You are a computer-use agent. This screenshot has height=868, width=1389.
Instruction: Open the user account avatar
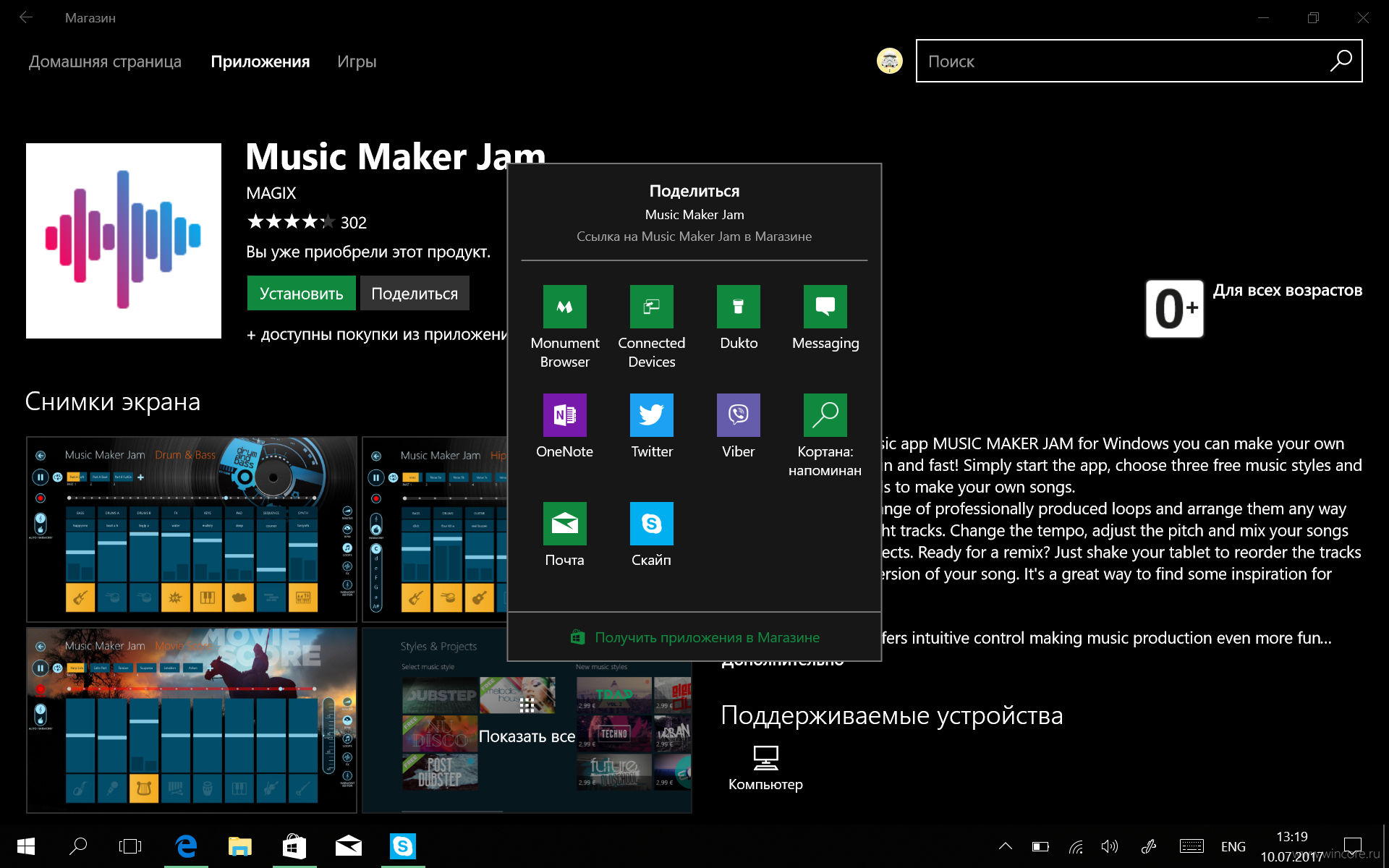click(889, 61)
